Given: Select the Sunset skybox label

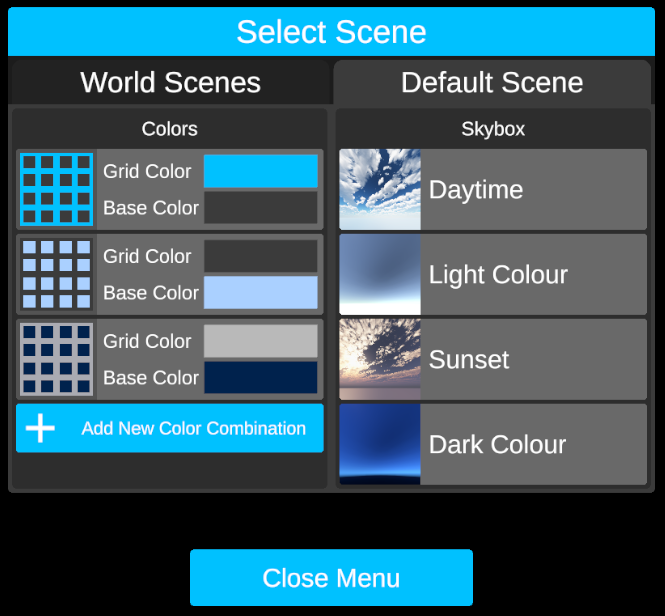Looking at the screenshot, I should point(469,360).
